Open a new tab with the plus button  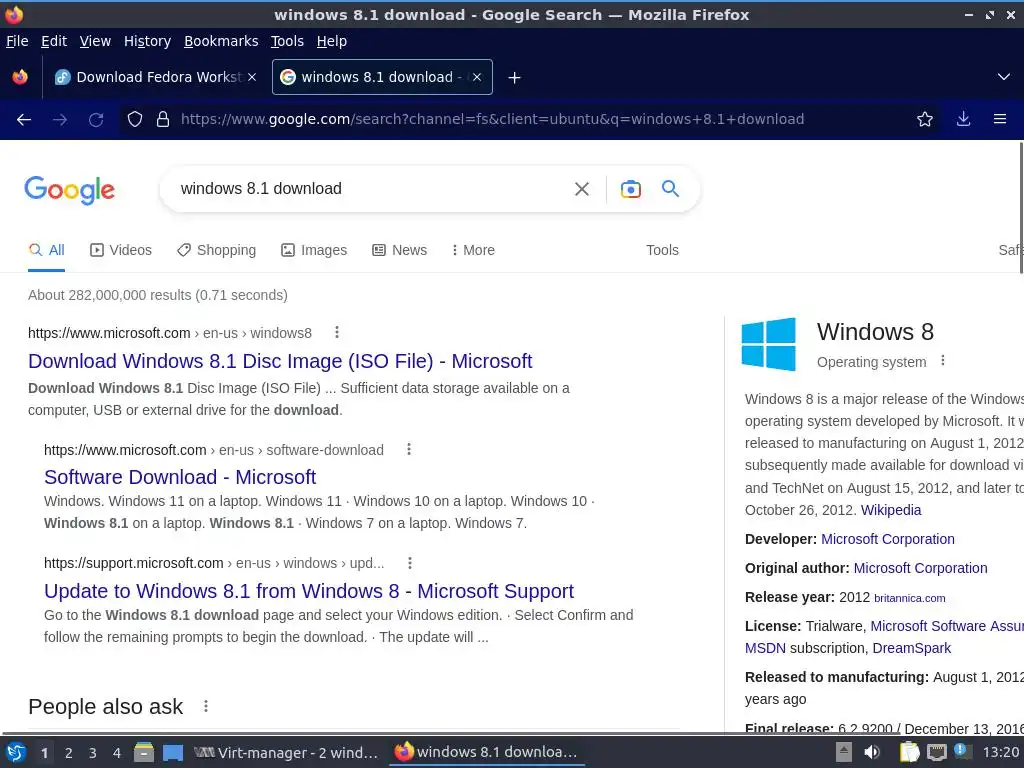[x=514, y=78]
